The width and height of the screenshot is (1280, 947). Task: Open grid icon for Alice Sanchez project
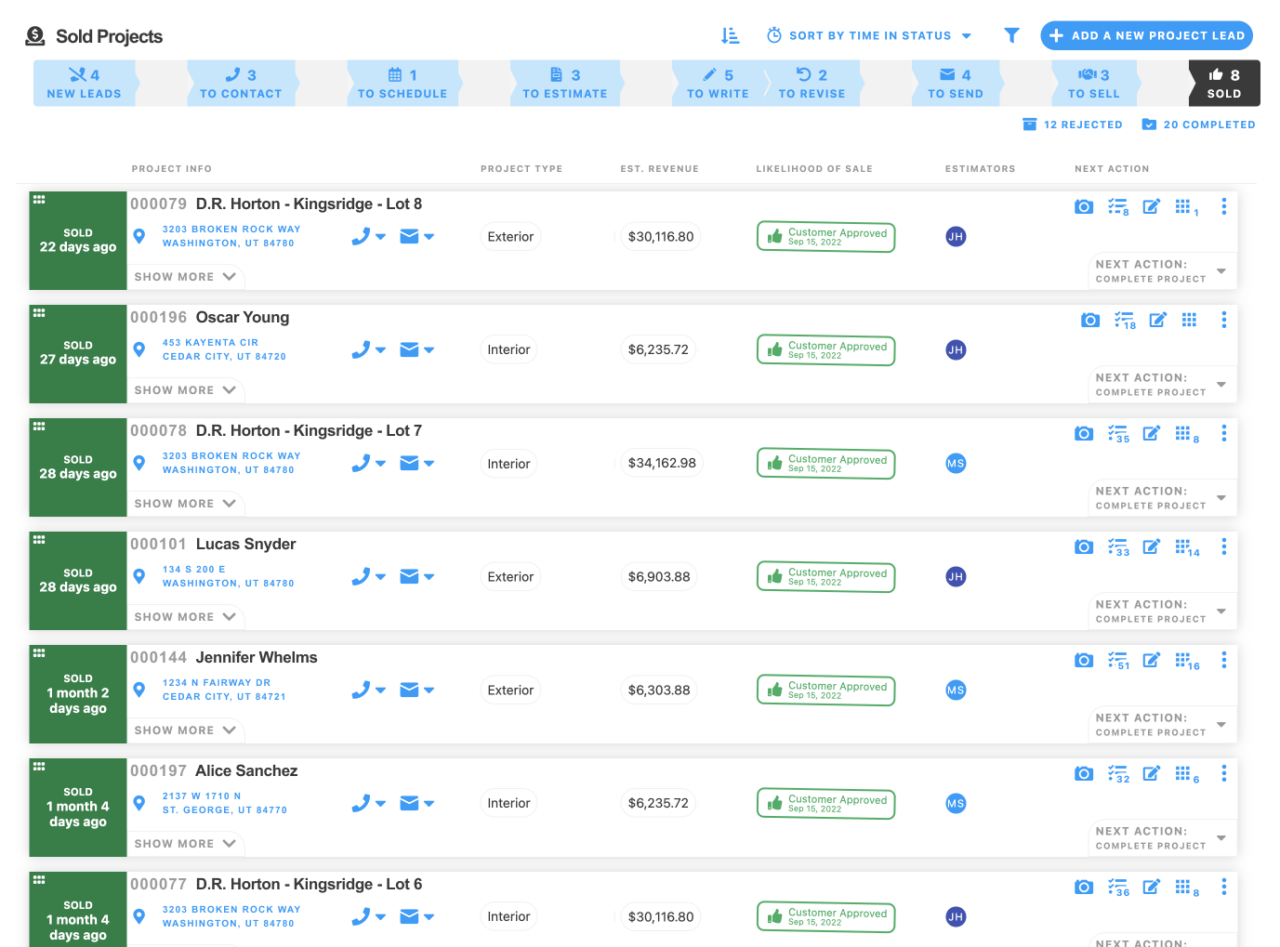coord(1184,774)
